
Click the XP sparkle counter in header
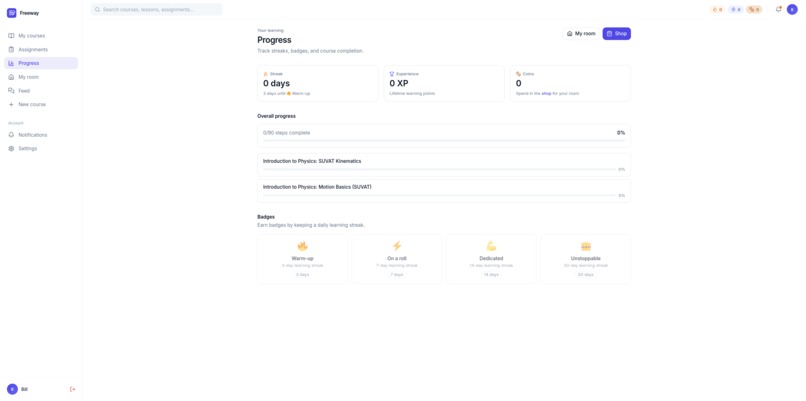pyautogui.click(x=736, y=9)
